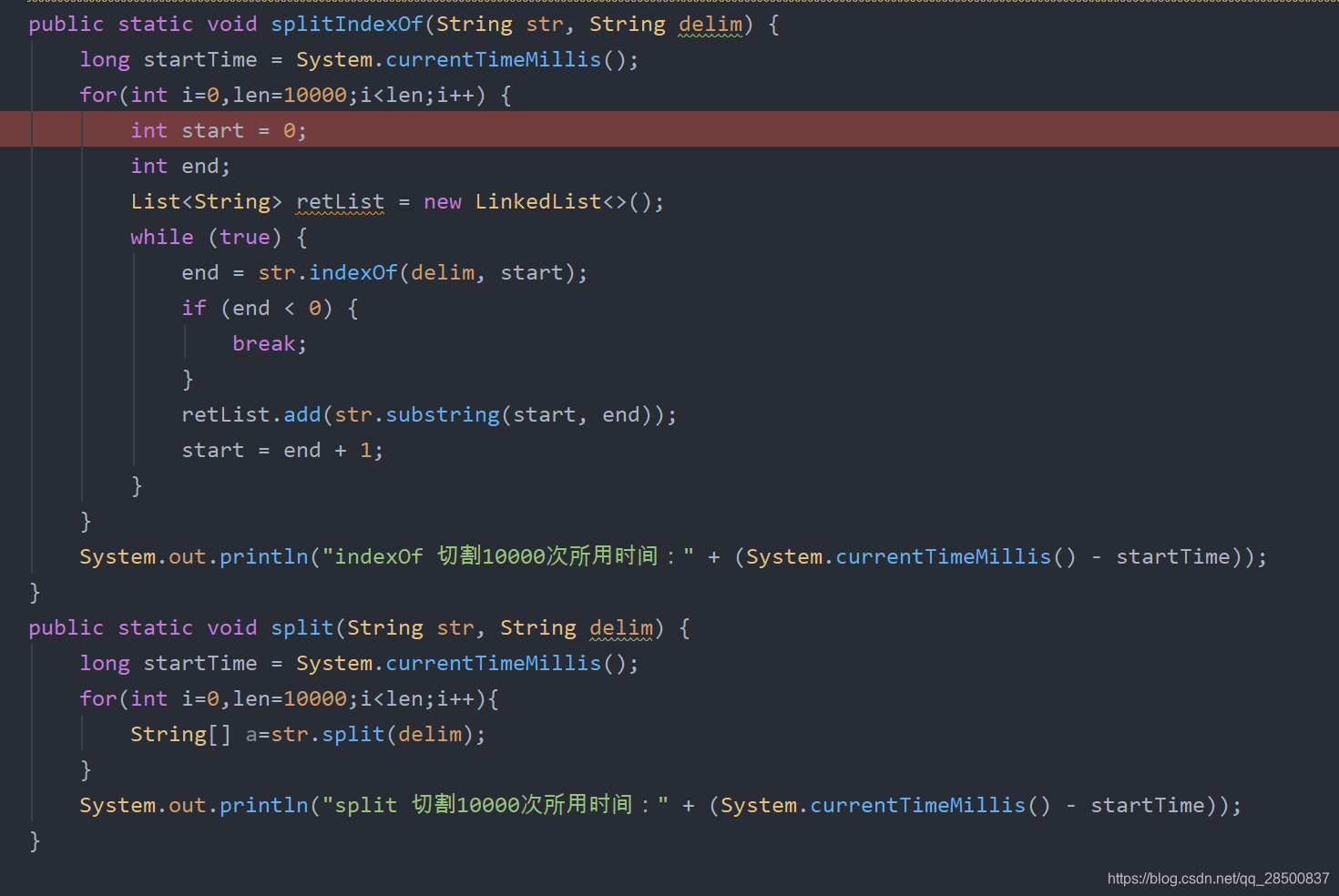Click the string literal starting with "indexOf
This screenshot has width=1339, height=896.
point(508,556)
